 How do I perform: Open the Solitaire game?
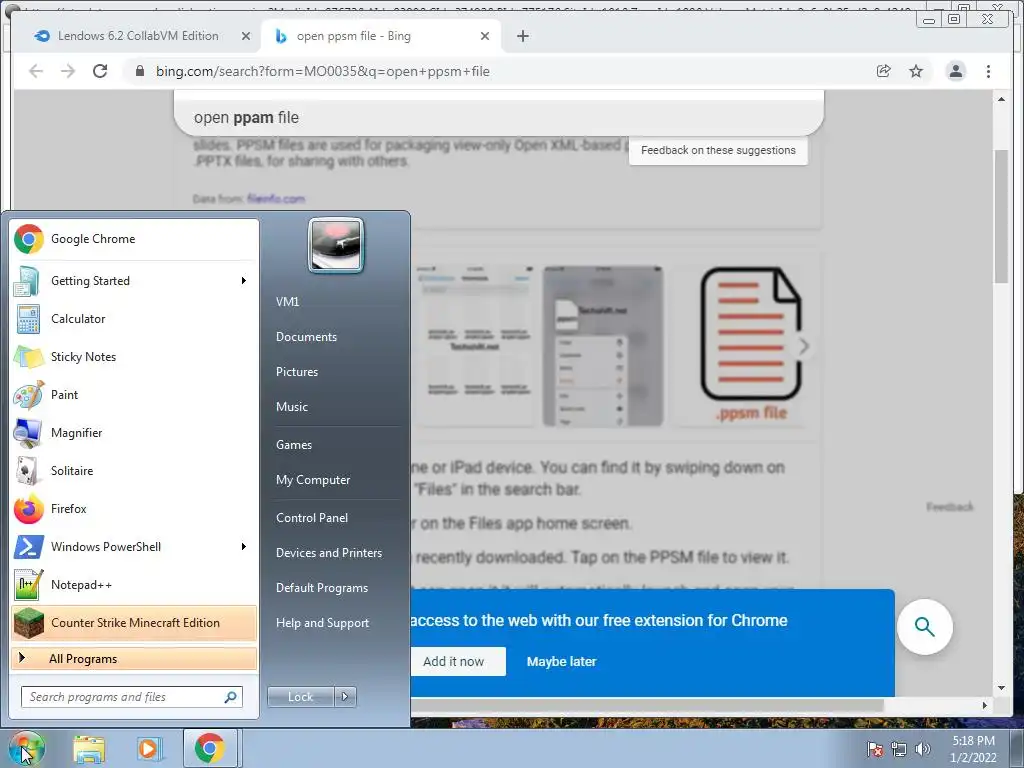click(x=134, y=470)
